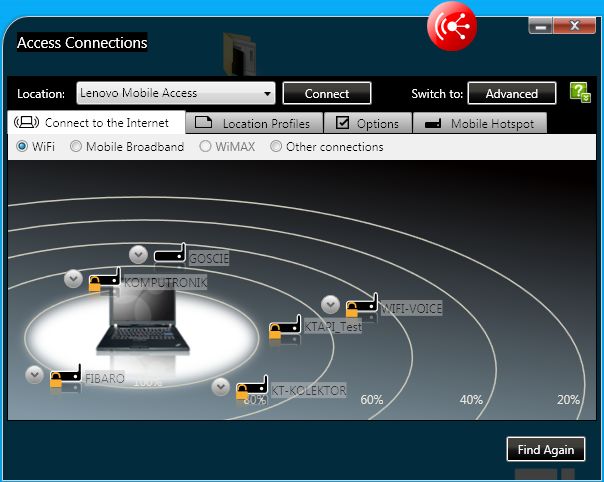Click the WIFI-VOICE network name label
Screen dimensions: 604x482
click(412, 309)
